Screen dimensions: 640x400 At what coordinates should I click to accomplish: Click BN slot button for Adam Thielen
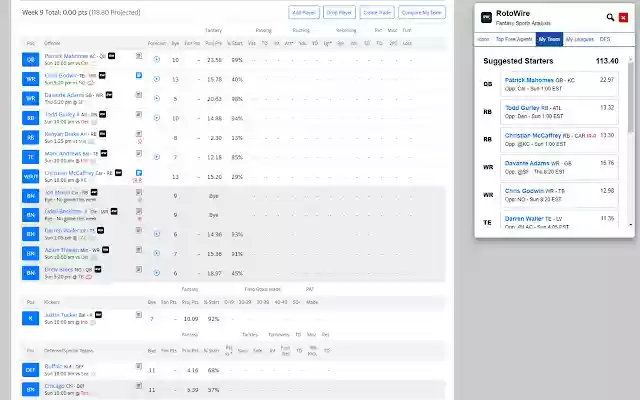coord(31,253)
